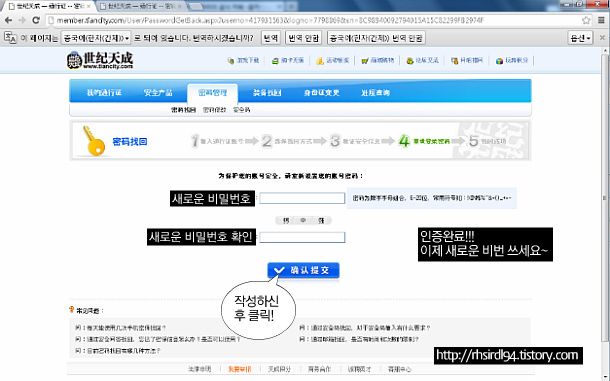Viewport: 610px width, 381px height.
Task: Click the 天成积分 footer link
Action: [x=279, y=369]
